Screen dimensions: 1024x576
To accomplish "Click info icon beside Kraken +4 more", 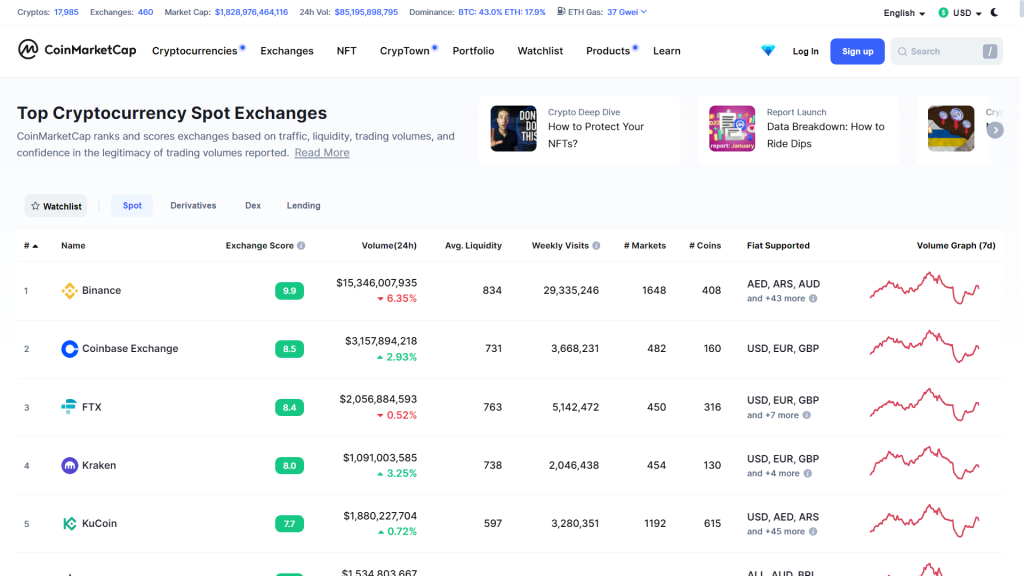I will tap(808, 473).
